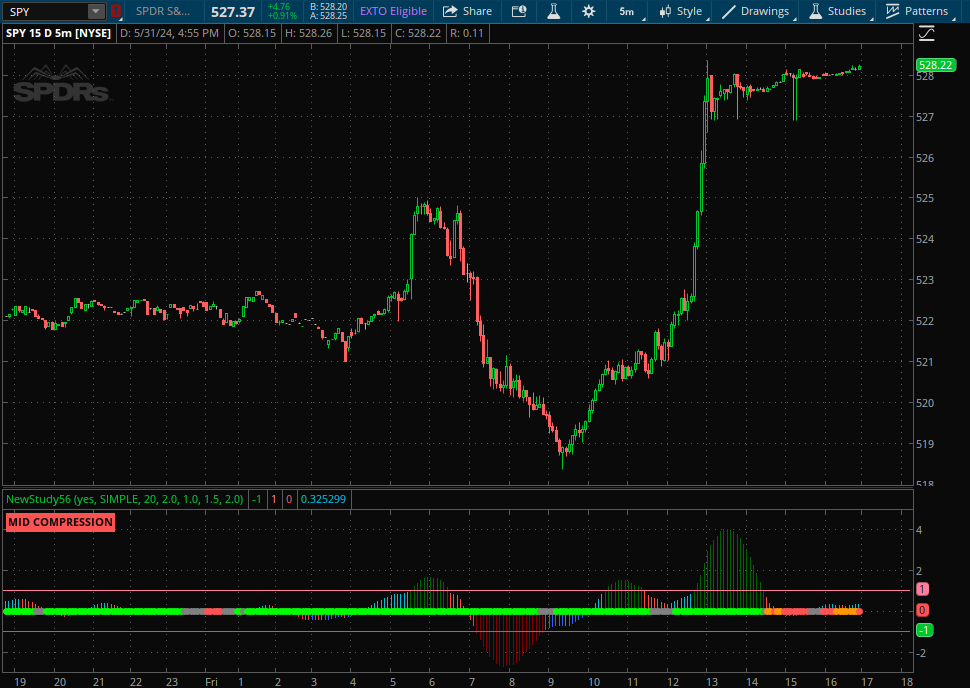This screenshot has width=970, height=688.
Task: Click the account card icon next to Share
Action: (518, 11)
